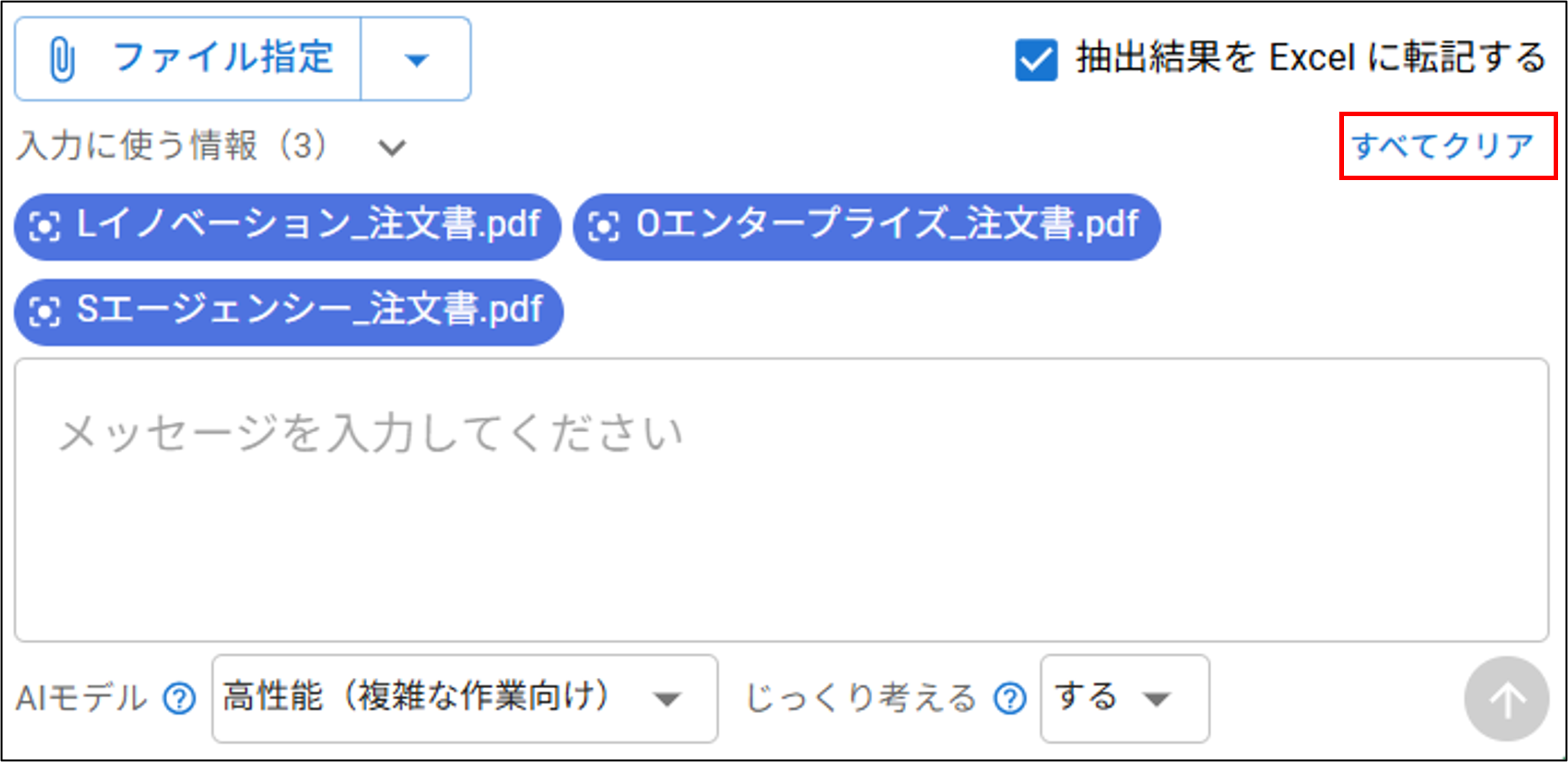Collapse the 入力に使う情報 (3) section chevron
Image resolution: width=1568 pixels, height=762 pixels.
point(392,148)
